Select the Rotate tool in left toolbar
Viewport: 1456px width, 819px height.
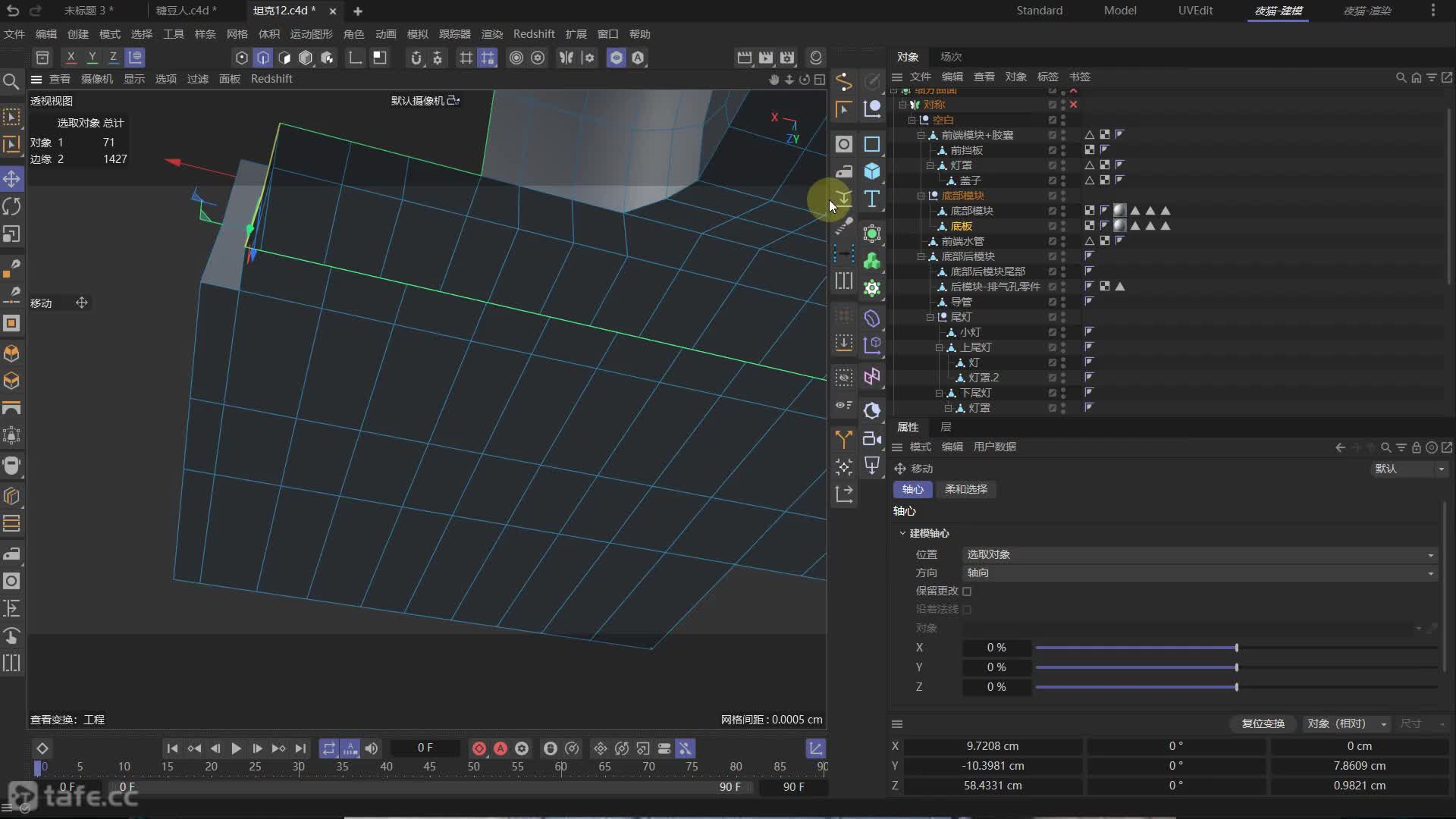(x=11, y=206)
